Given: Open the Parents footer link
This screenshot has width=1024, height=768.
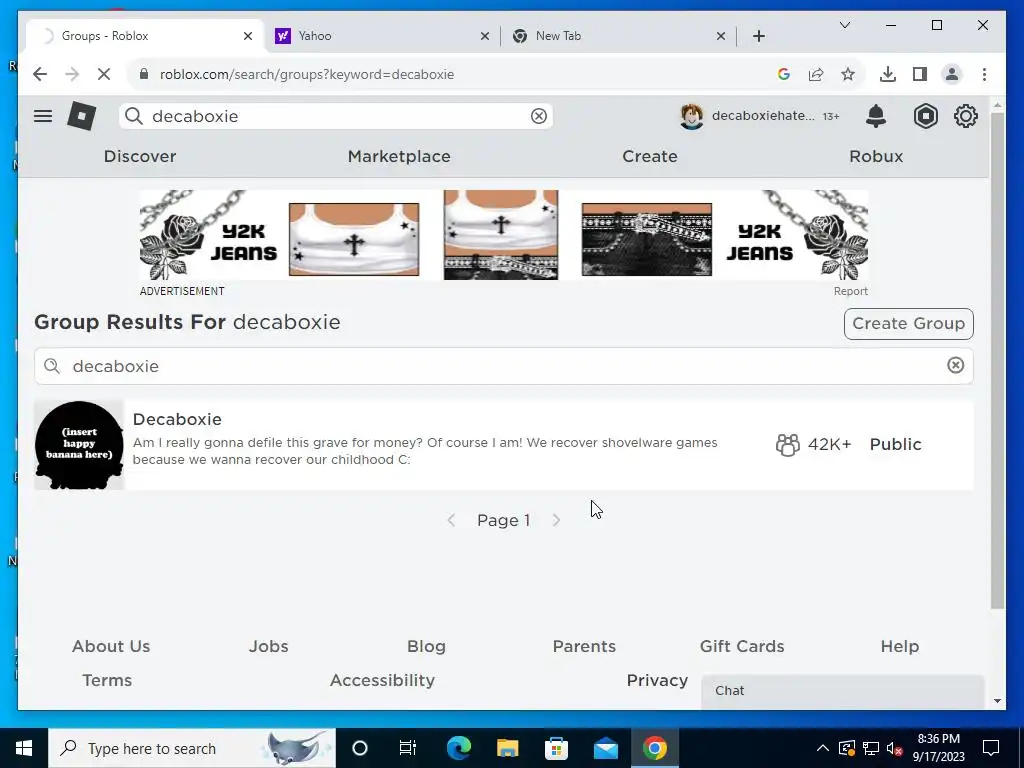Looking at the screenshot, I should pos(584,646).
